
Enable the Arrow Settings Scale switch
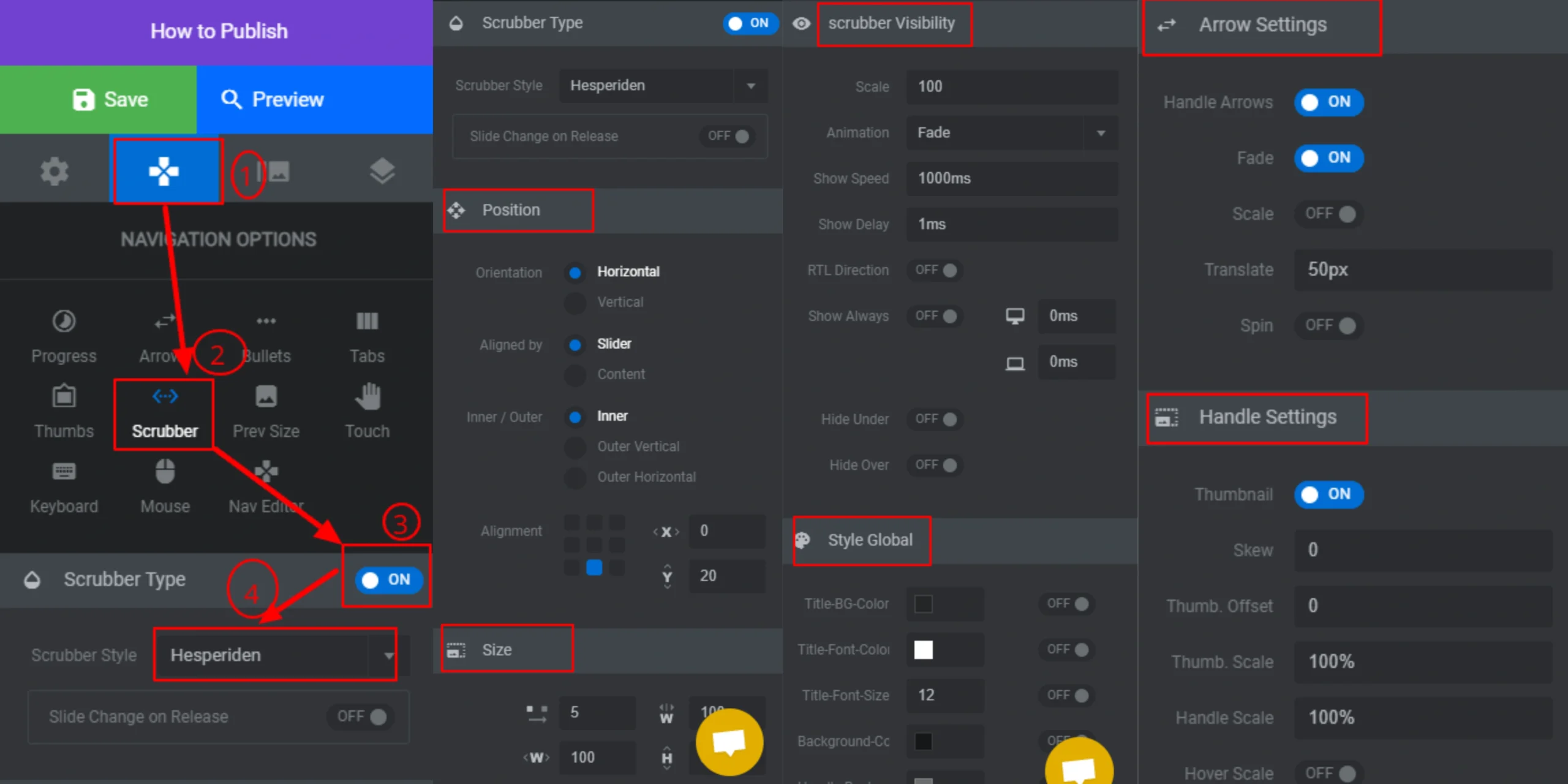pyautogui.click(x=1329, y=214)
